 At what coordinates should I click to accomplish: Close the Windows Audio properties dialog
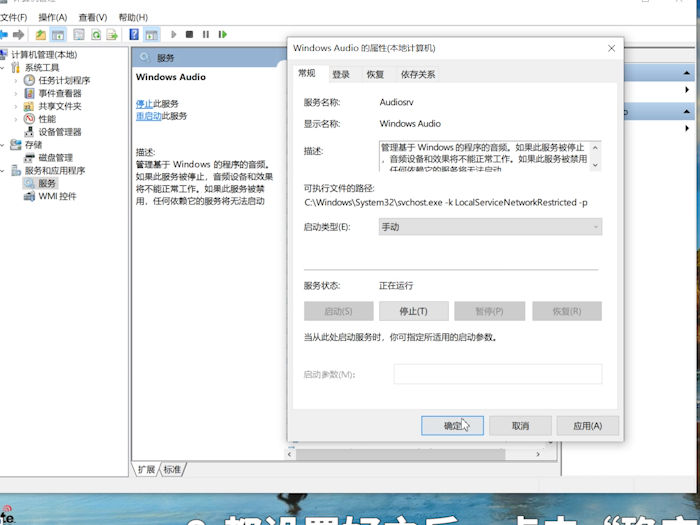[x=612, y=48]
